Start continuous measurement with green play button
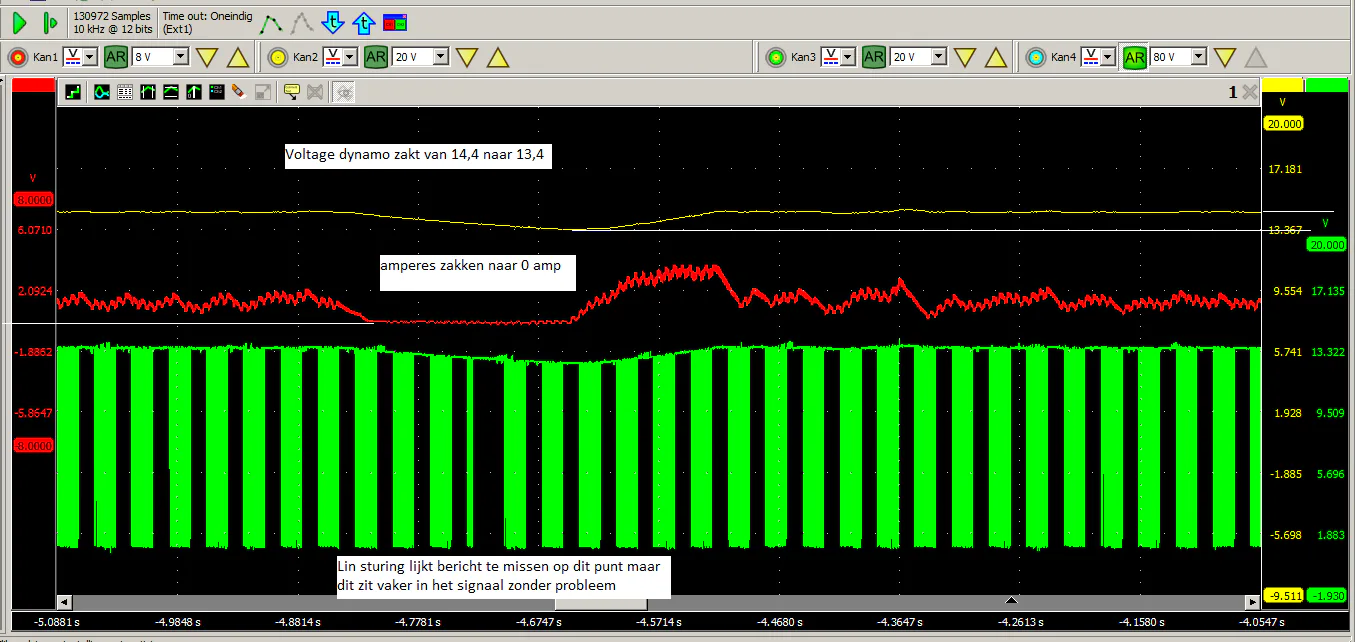 click(19, 22)
